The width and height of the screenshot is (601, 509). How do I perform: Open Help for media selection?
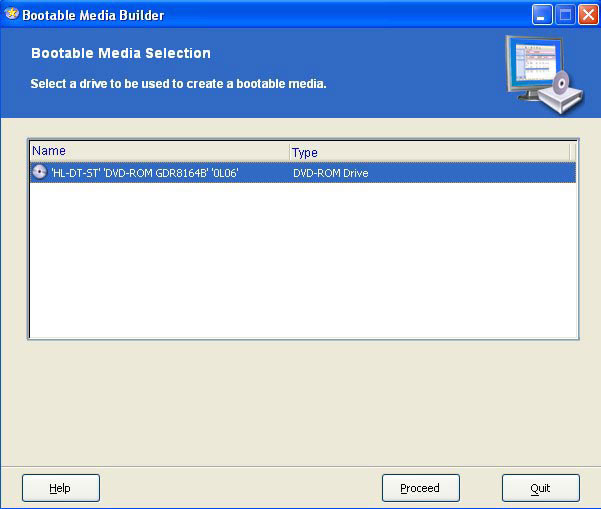(x=61, y=488)
